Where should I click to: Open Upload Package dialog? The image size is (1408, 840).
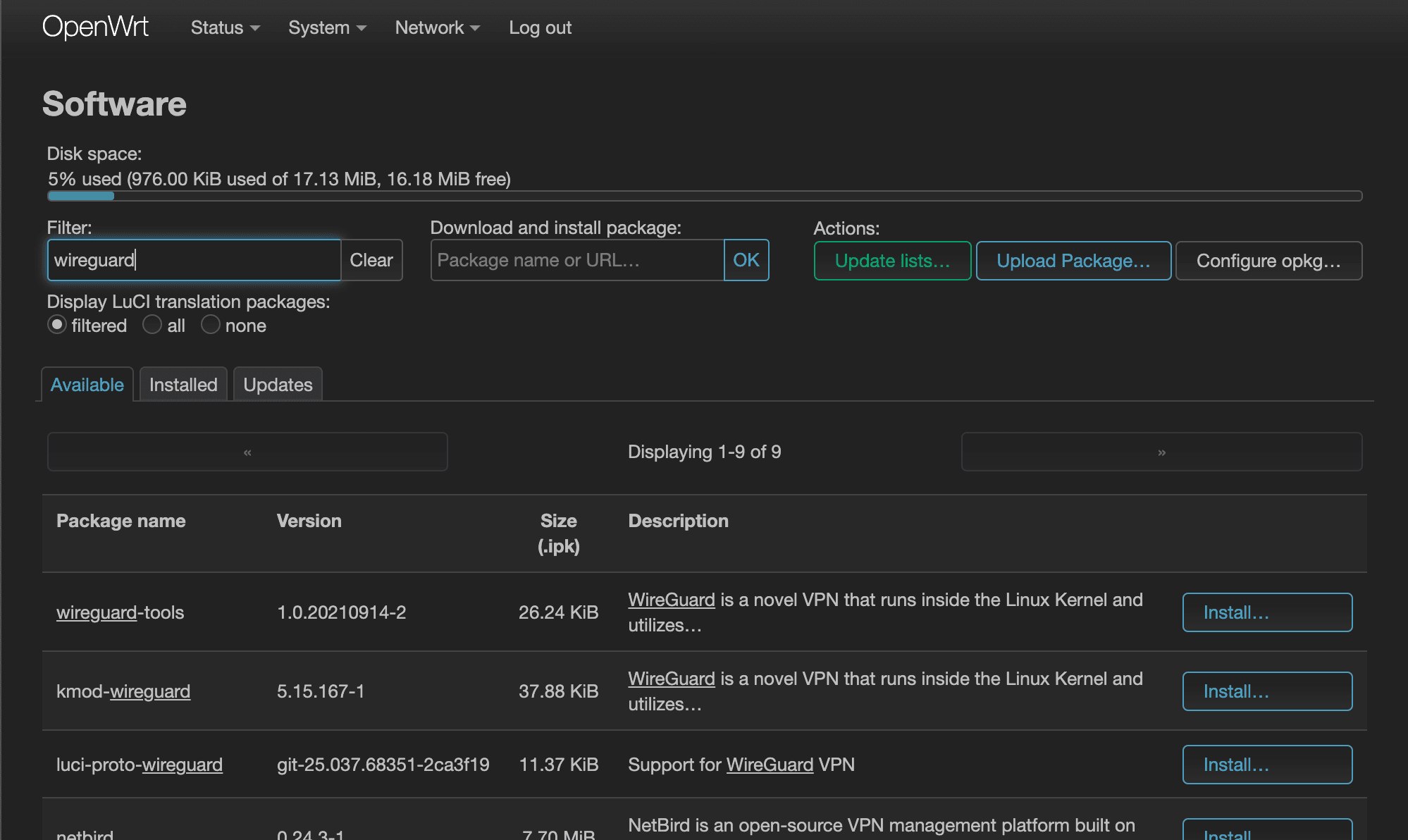point(1073,261)
